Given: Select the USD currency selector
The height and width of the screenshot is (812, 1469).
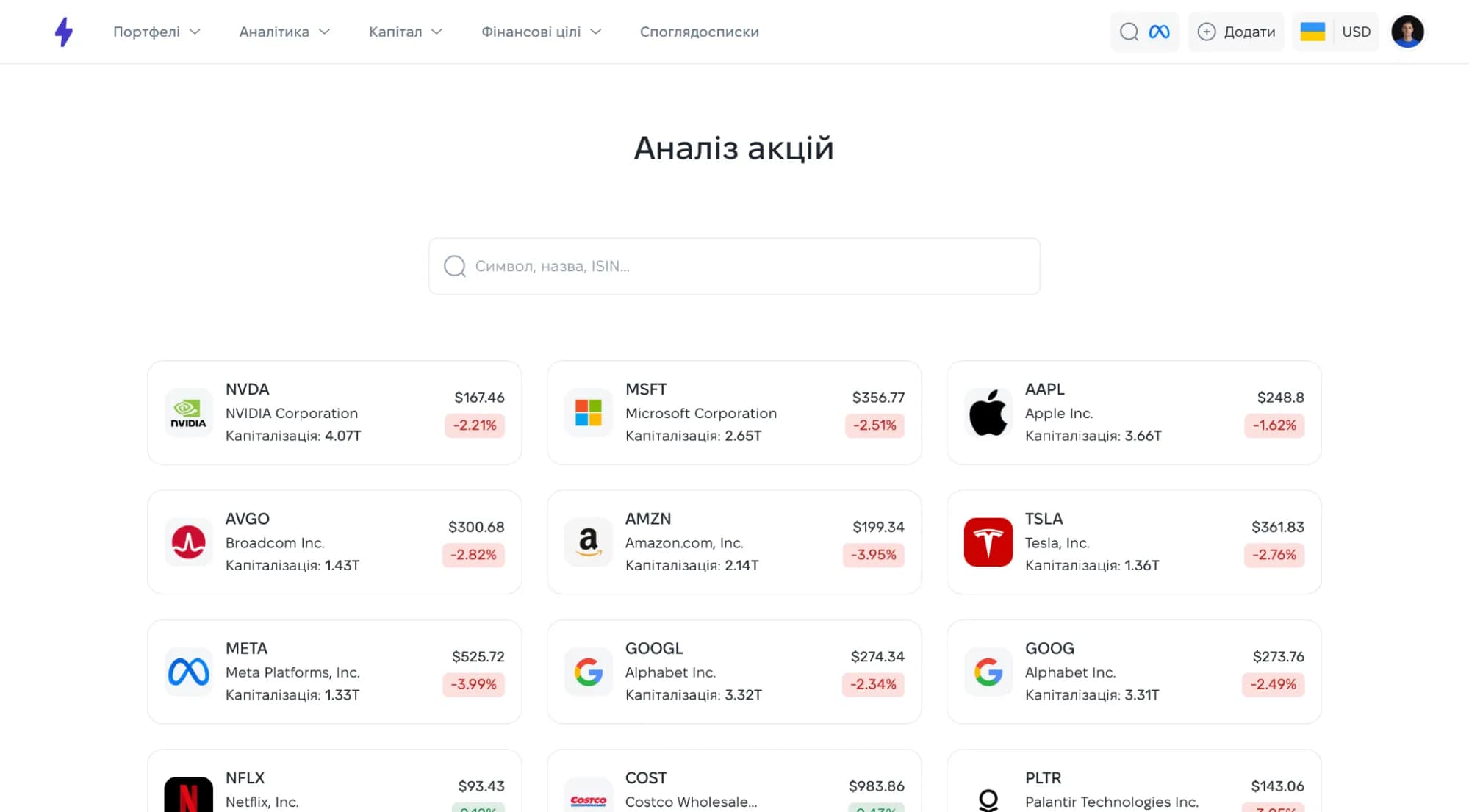Looking at the screenshot, I should (1356, 32).
